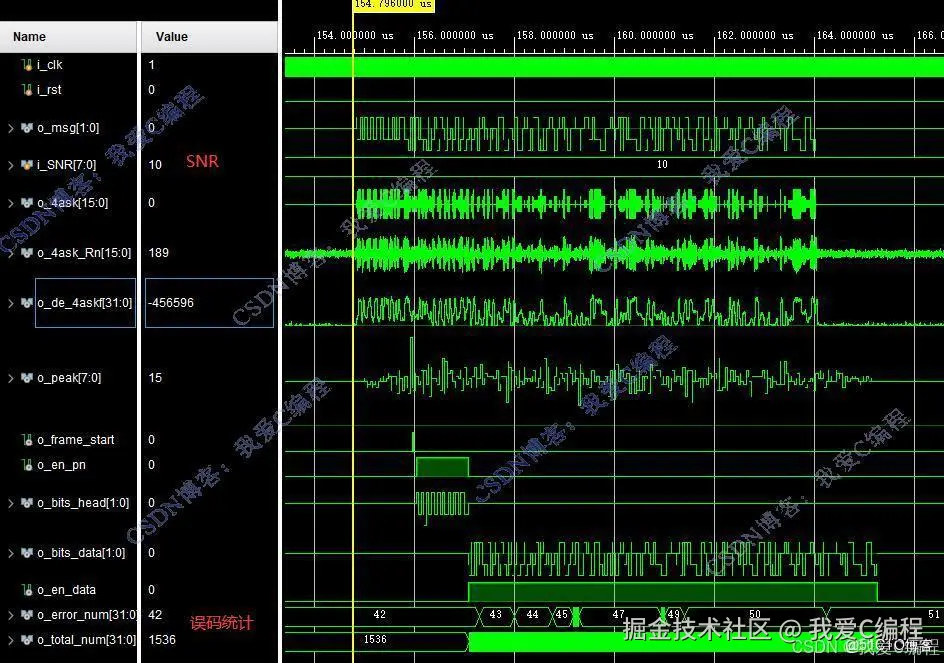
Task: Click the o_total_num[31:0] bus icon
Action: pos(26,640)
